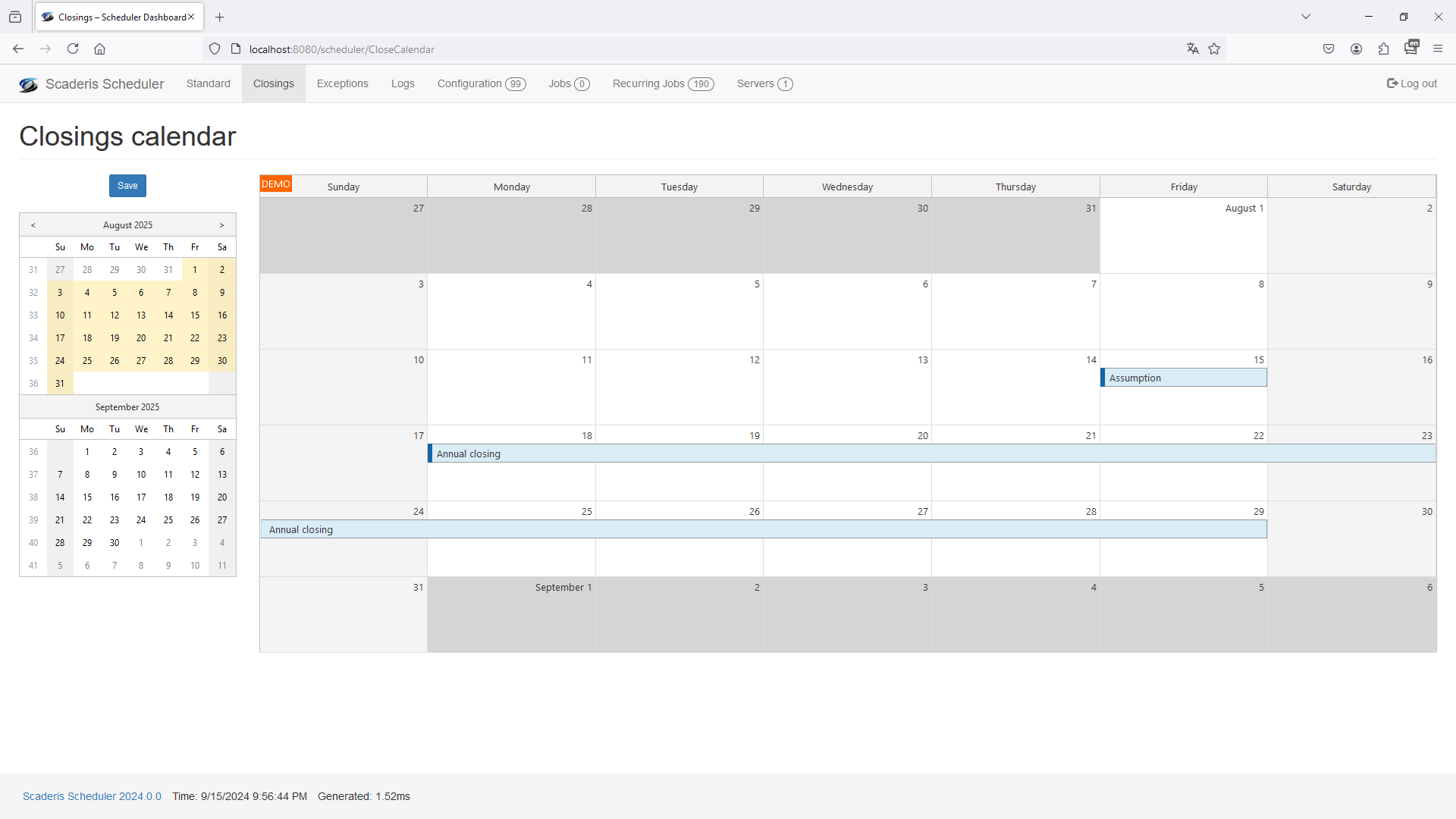Go to previous month in mini calendar

[33, 225]
